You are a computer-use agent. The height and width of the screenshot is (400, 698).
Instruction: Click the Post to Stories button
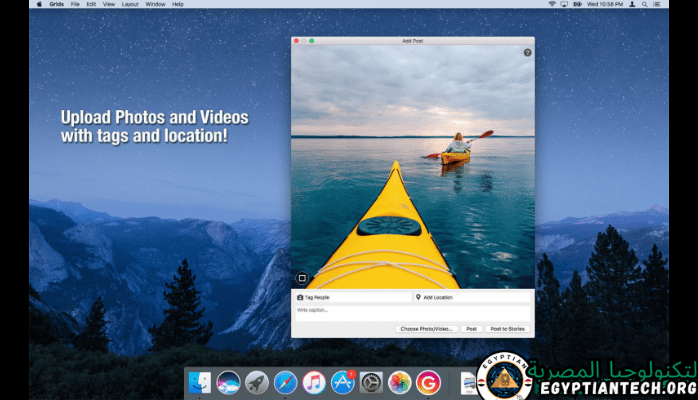[508, 328]
